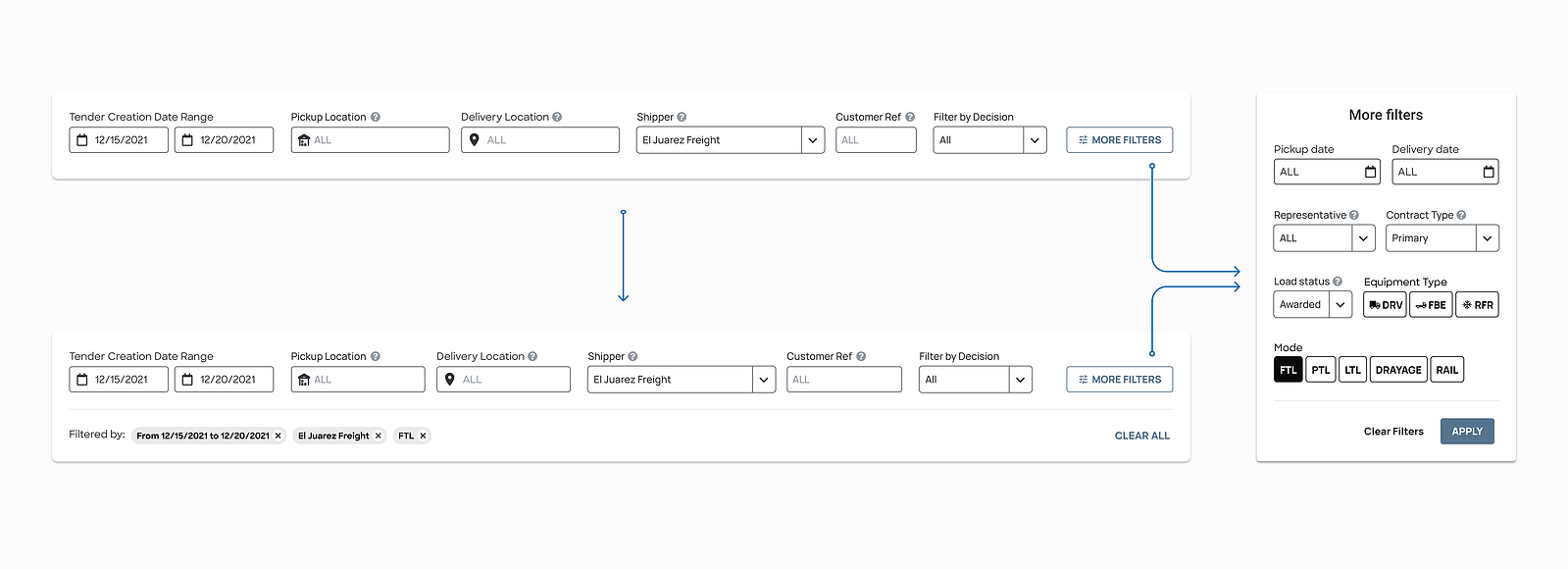1568x569 pixels.
Task: Expand the top Shipper El Juarez Freight dropdown
Action: pyautogui.click(x=813, y=140)
